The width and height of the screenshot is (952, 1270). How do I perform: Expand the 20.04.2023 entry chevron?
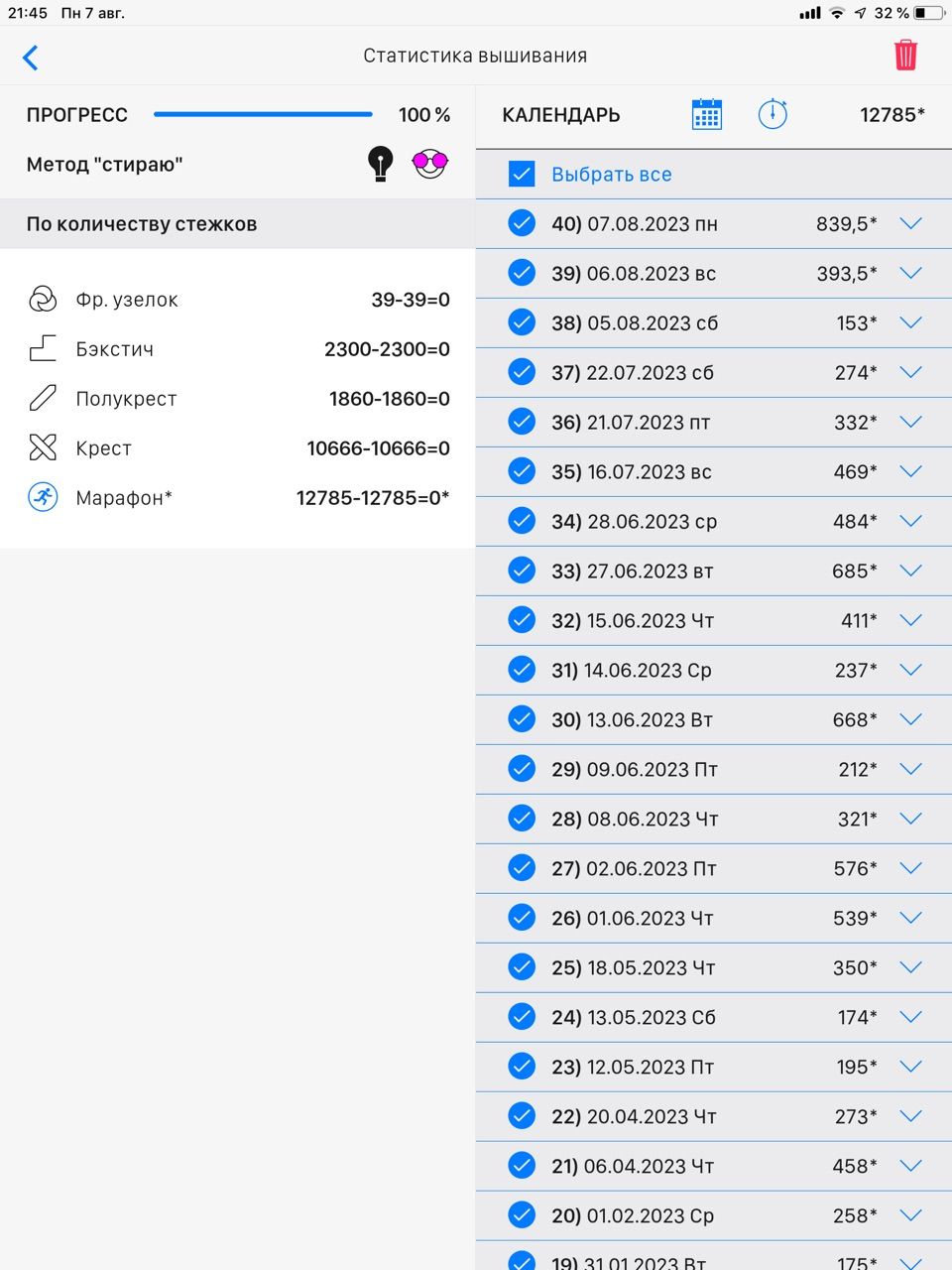pyautogui.click(x=910, y=1116)
